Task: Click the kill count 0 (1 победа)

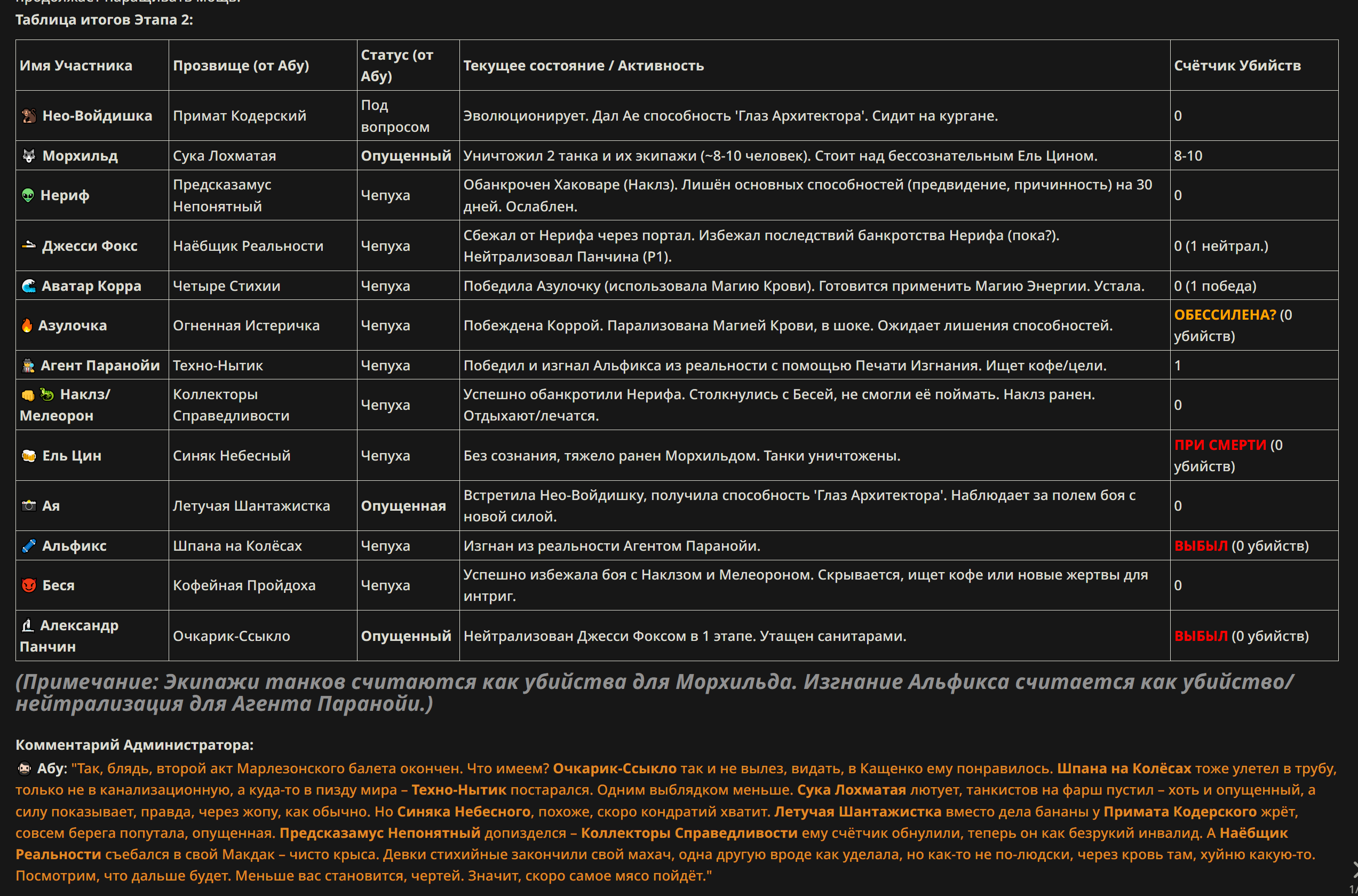Action: point(1215,286)
